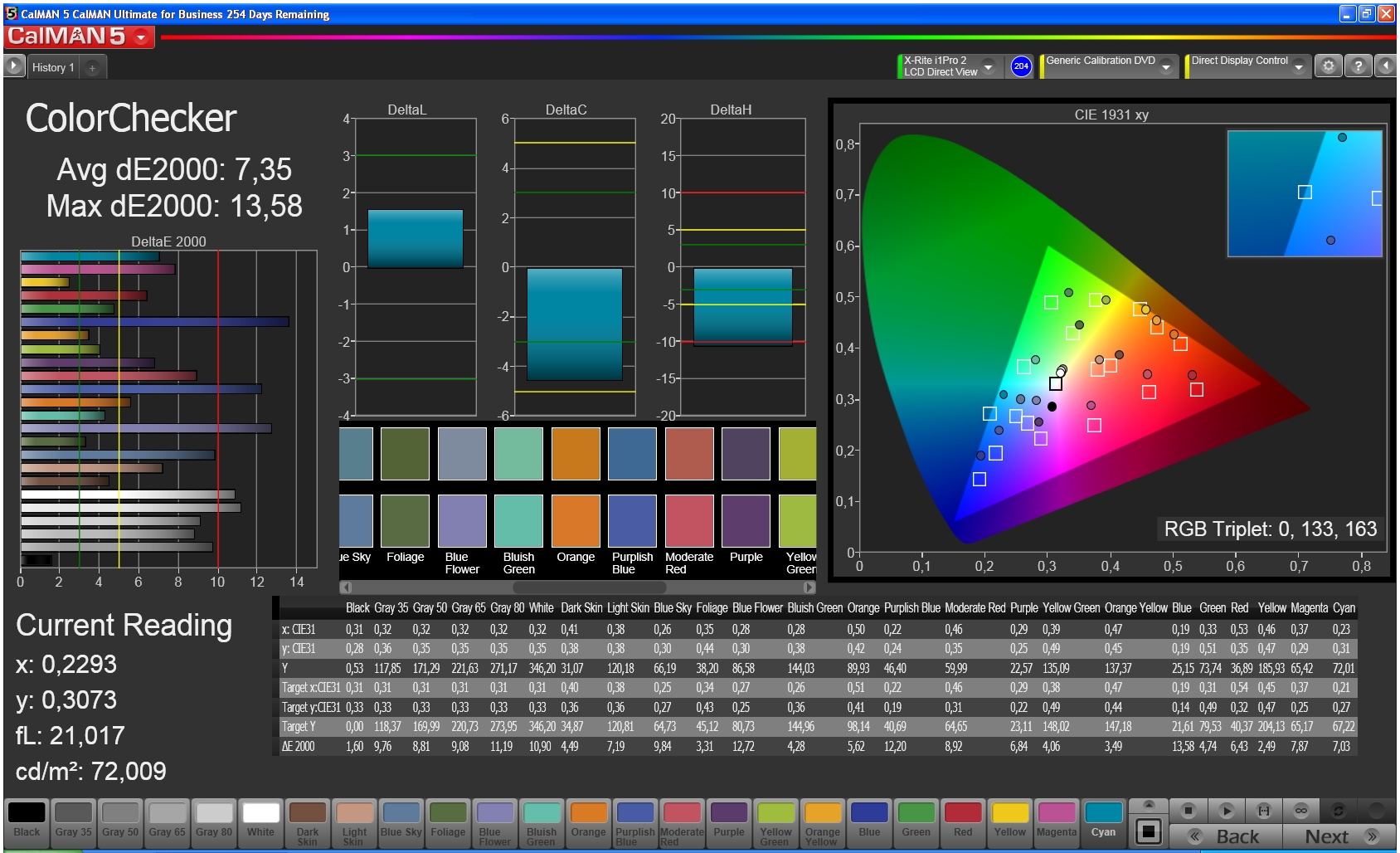Click the swatch strip horizontal scrollbar thumb
Viewport: 1400px width, 853px height.
589,587
